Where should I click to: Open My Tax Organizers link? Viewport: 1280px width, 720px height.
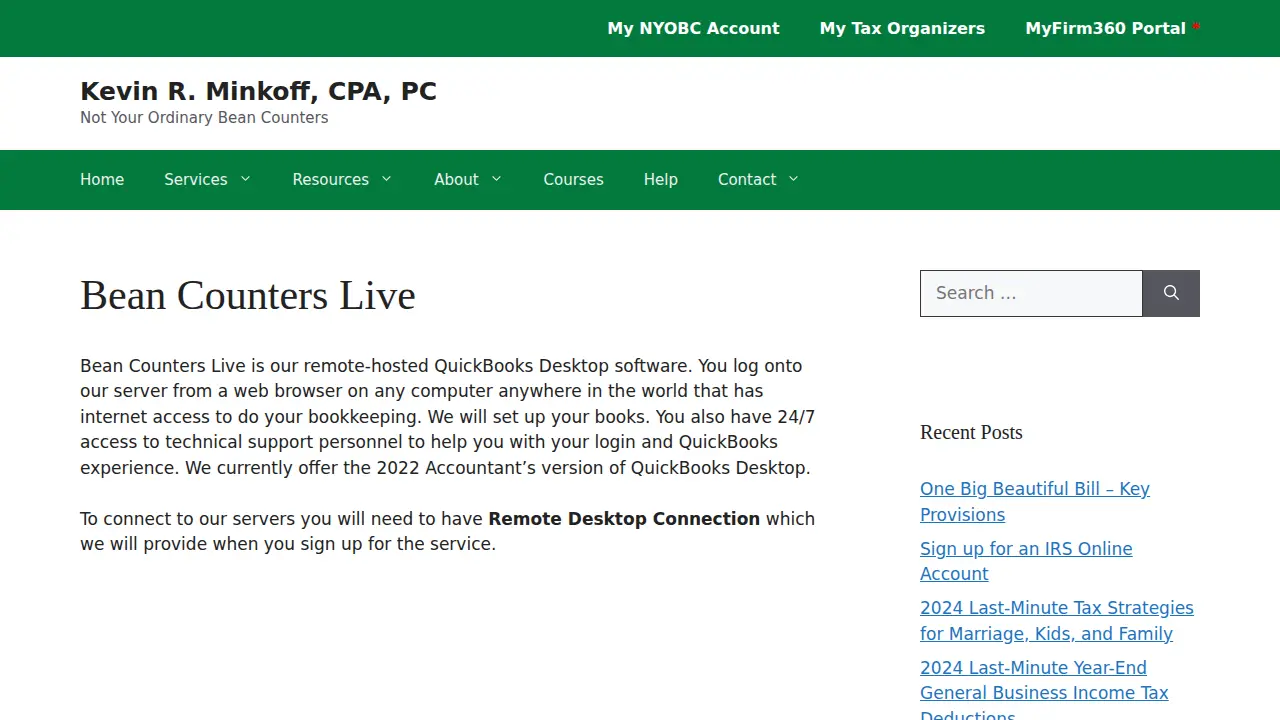(x=902, y=28)
